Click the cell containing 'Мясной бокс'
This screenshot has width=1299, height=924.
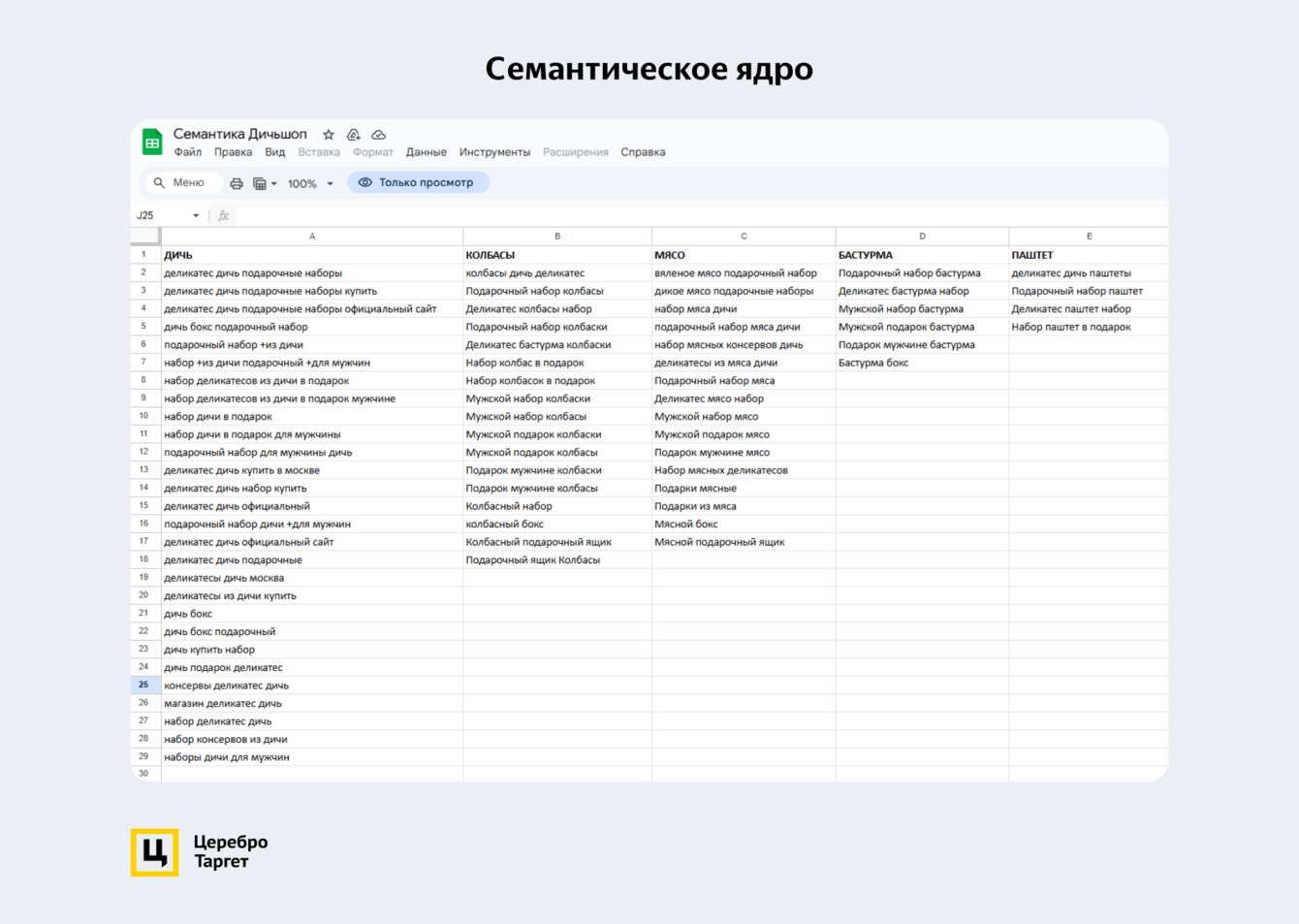pos(743,524)
